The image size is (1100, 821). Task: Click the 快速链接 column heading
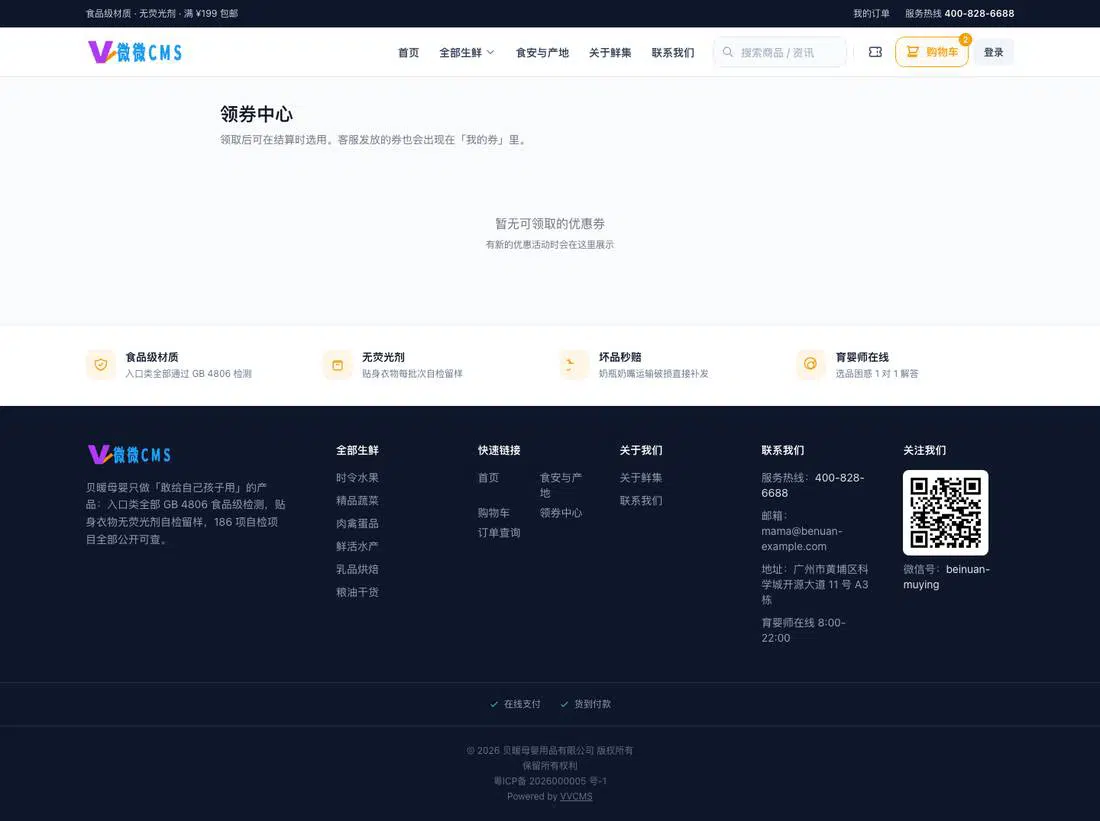(x=499, y=450)
